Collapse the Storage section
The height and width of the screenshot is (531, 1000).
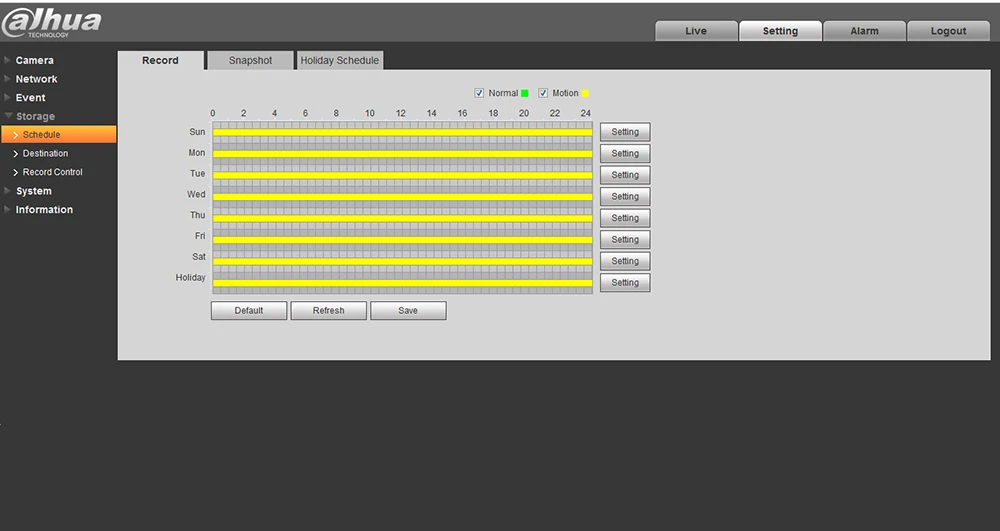35,116
